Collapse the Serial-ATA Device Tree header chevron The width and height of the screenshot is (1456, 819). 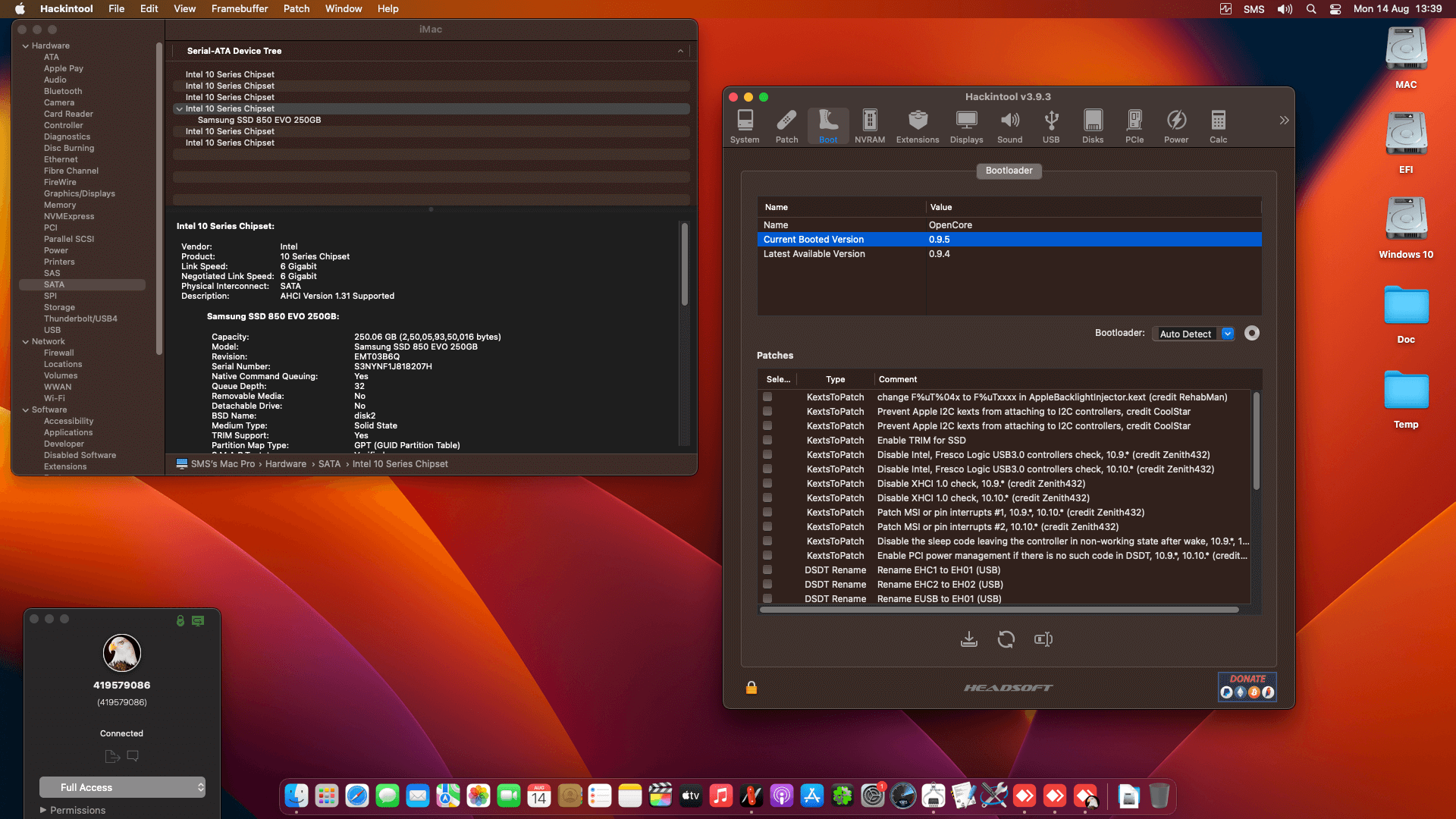tap(680, 51)
